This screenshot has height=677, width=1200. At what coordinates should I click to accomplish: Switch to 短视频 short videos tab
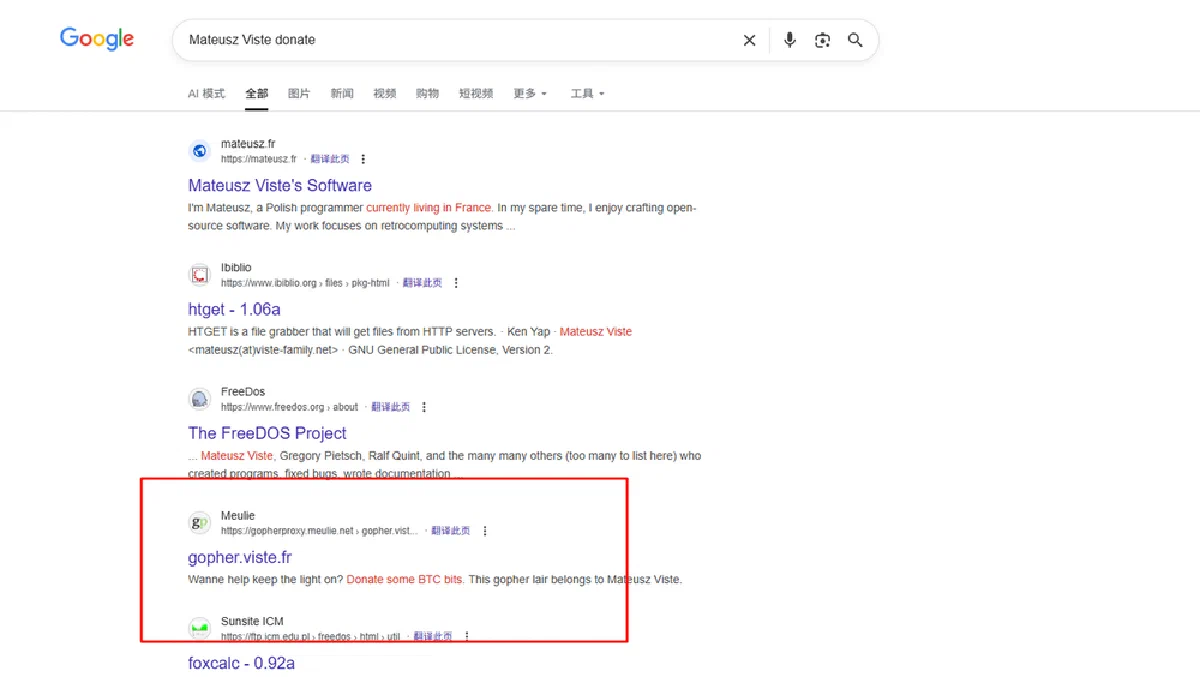[476, 93]
